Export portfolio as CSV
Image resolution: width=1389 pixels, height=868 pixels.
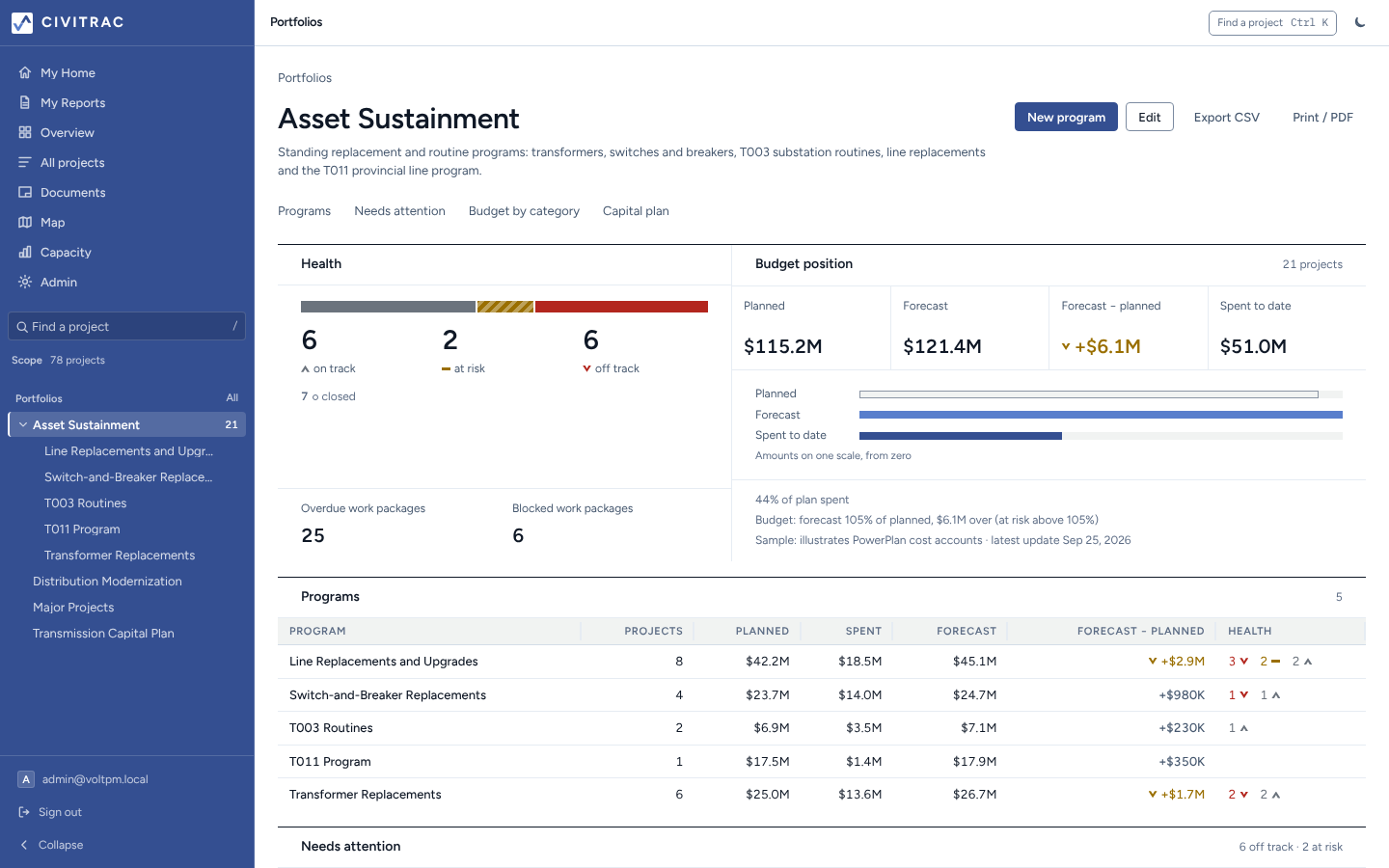click(1227, 117)
